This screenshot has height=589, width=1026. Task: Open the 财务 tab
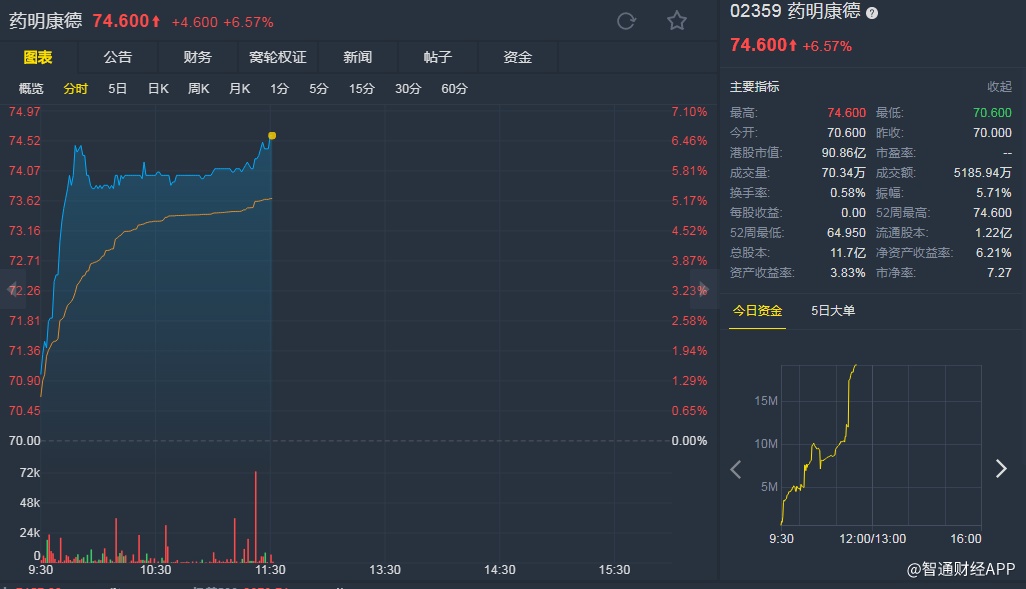(197, 57)
